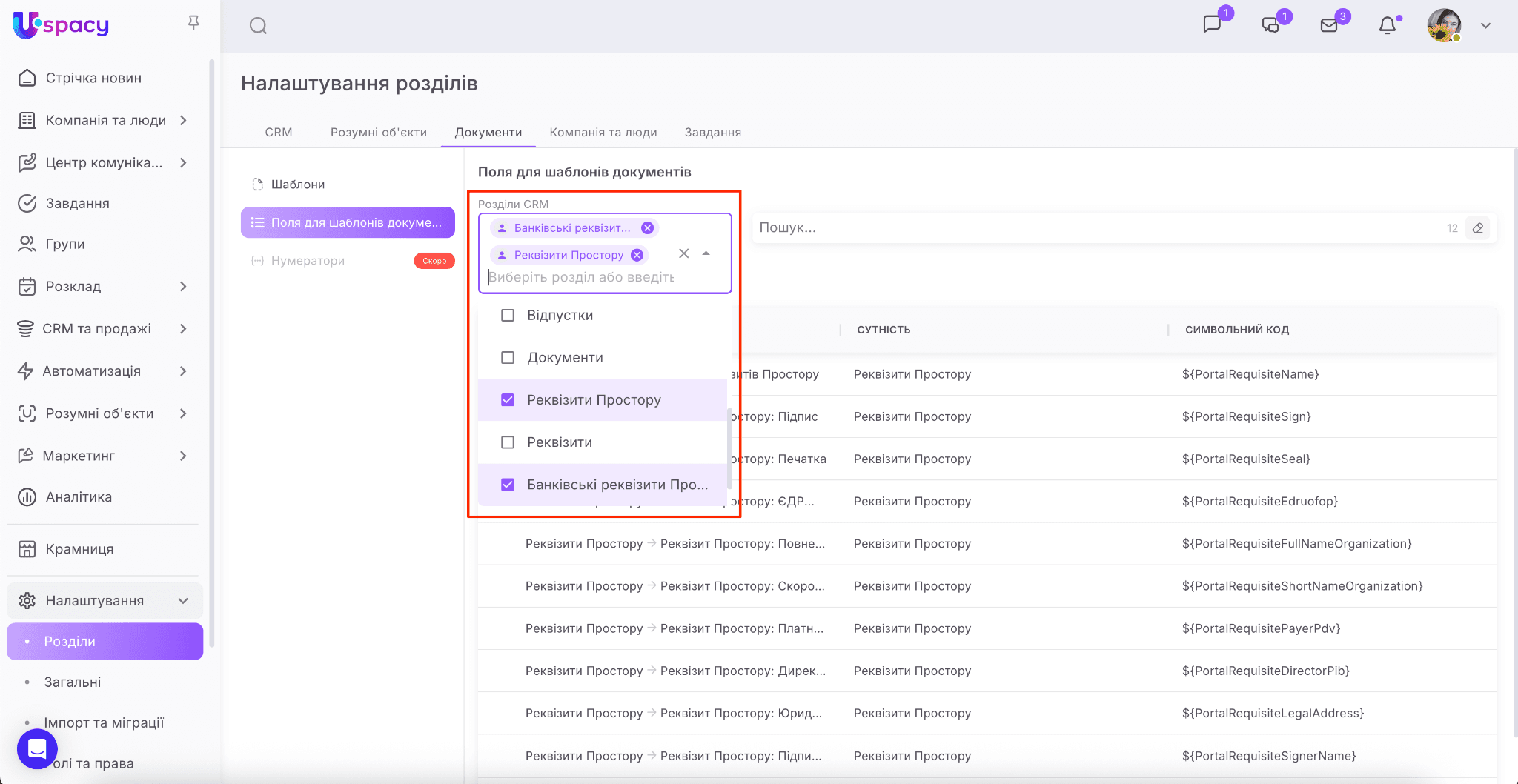Check the Документи checkbox option
Image resolution: width=1518 pixels, height=784 pixels.
coord(508,358)
